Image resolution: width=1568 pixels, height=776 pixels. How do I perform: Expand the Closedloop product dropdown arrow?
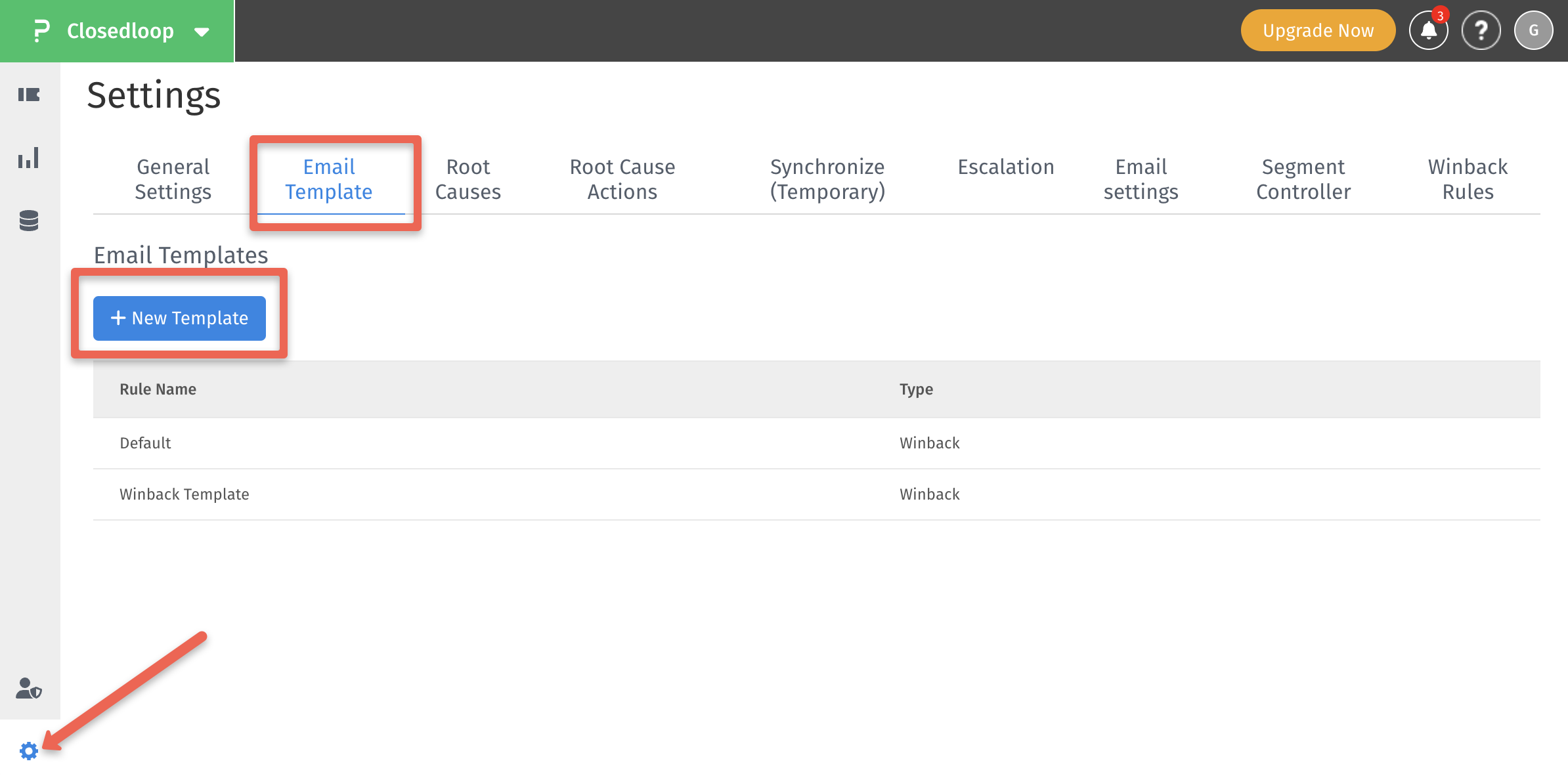(202, 32)
